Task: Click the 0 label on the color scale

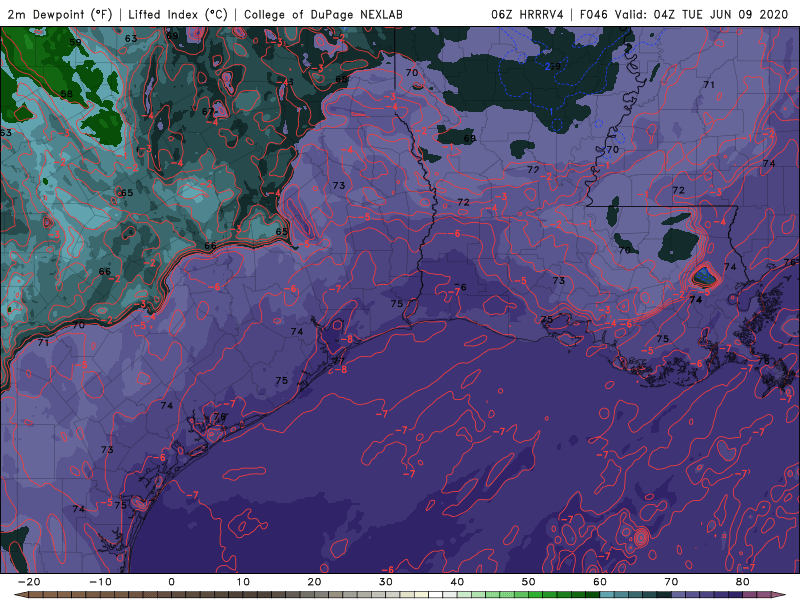Action: coord(171,582)
